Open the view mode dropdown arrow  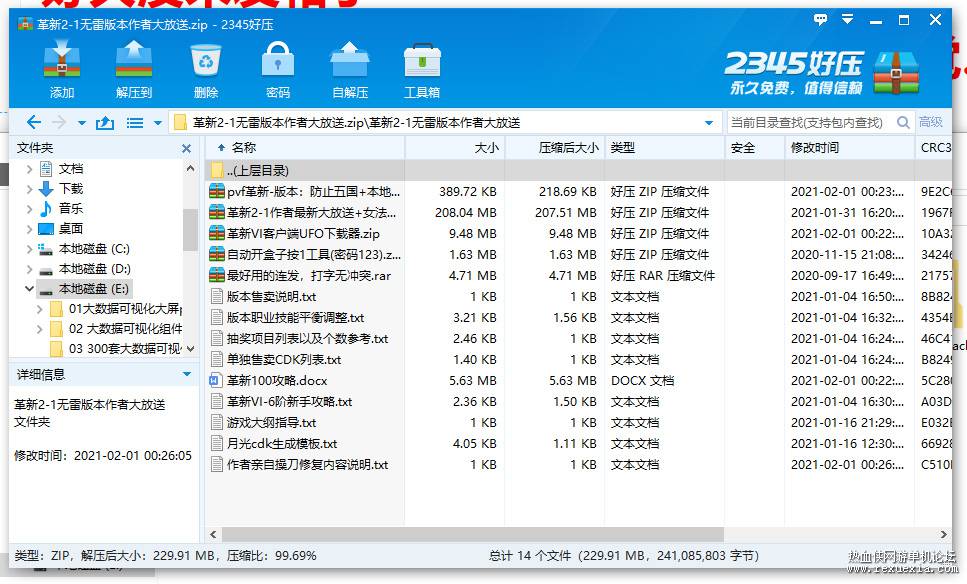[157, 123]
